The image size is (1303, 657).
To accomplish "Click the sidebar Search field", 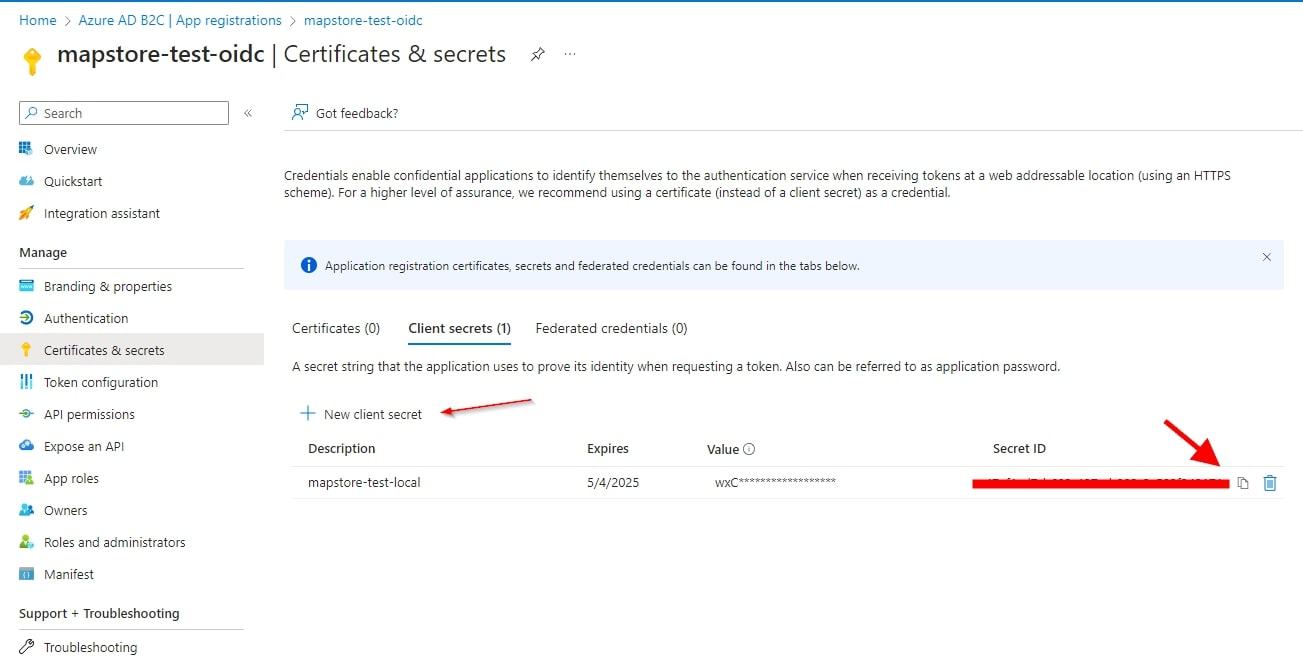I will [123, 113].
